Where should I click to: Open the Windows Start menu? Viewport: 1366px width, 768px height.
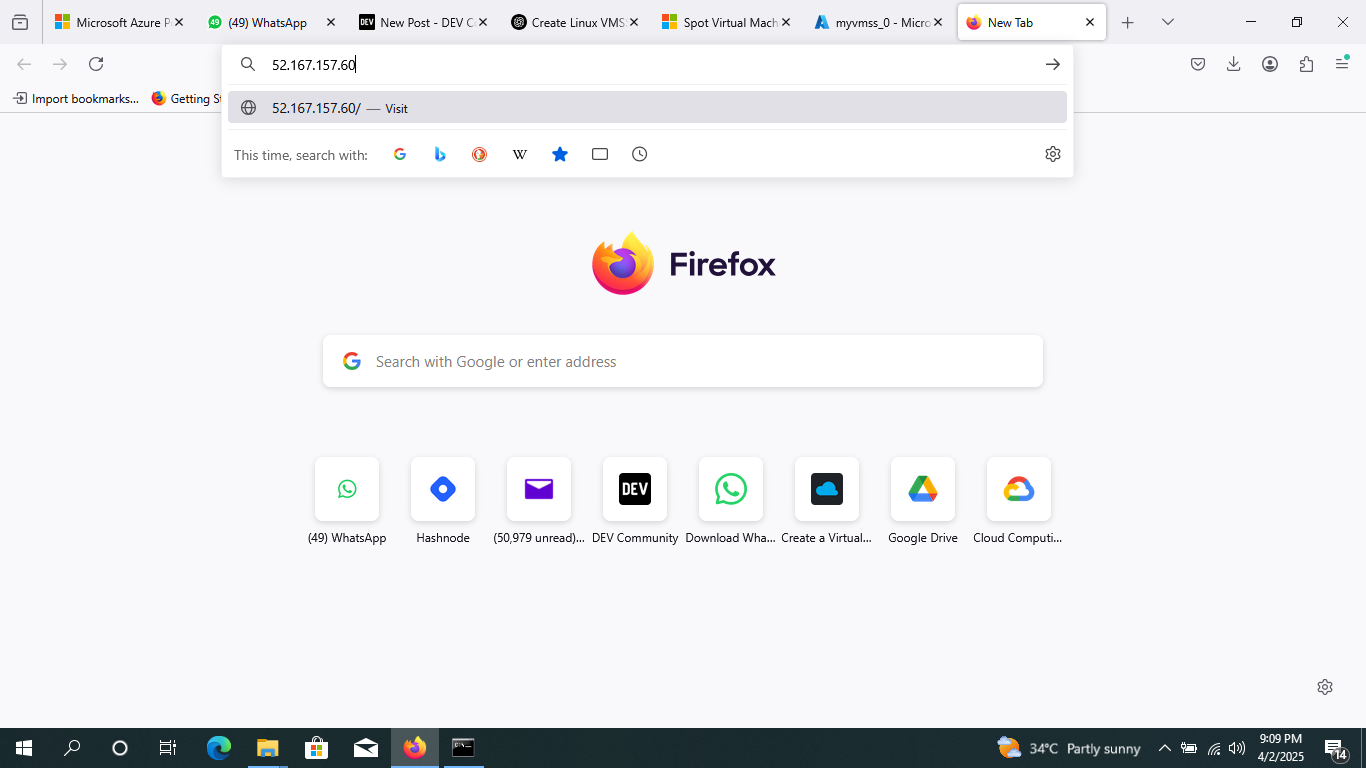click(24, 748)
